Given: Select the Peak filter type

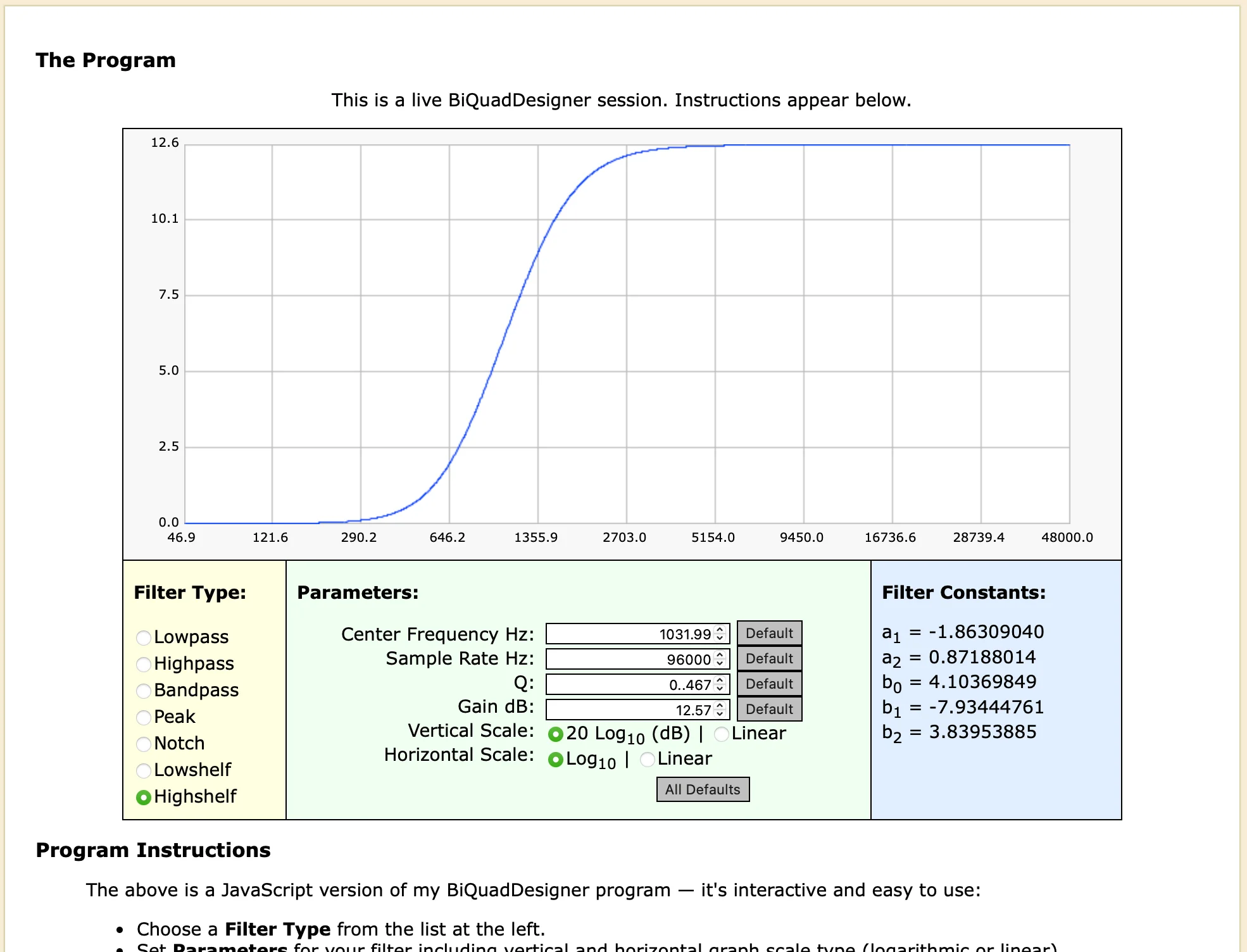Looking at the screenshot, I should [144, 717].
